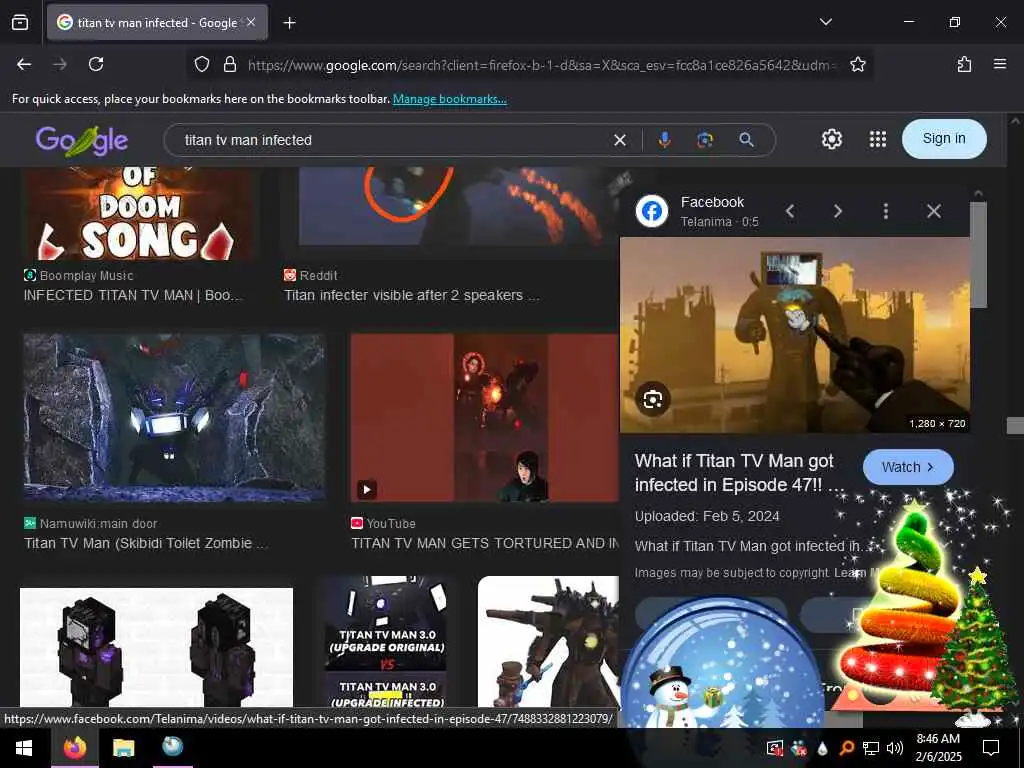Start voice search with the microphone icon
This screenshot has width=1024, height=768.
(664, 140)
